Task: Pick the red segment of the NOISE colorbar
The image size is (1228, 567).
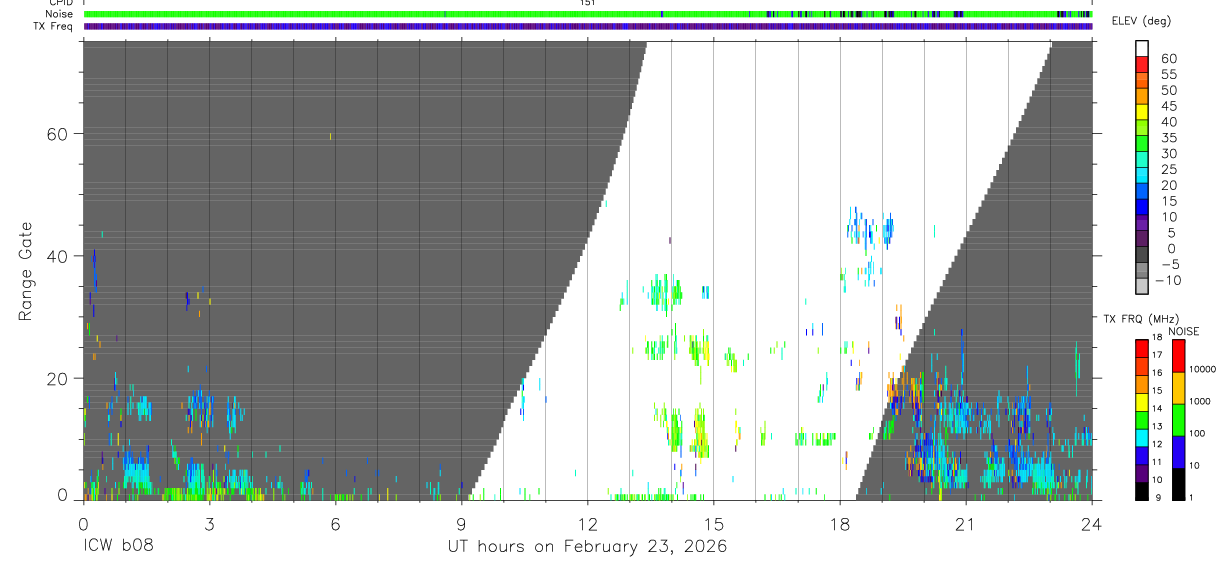Action: (x=1178, y=356)
